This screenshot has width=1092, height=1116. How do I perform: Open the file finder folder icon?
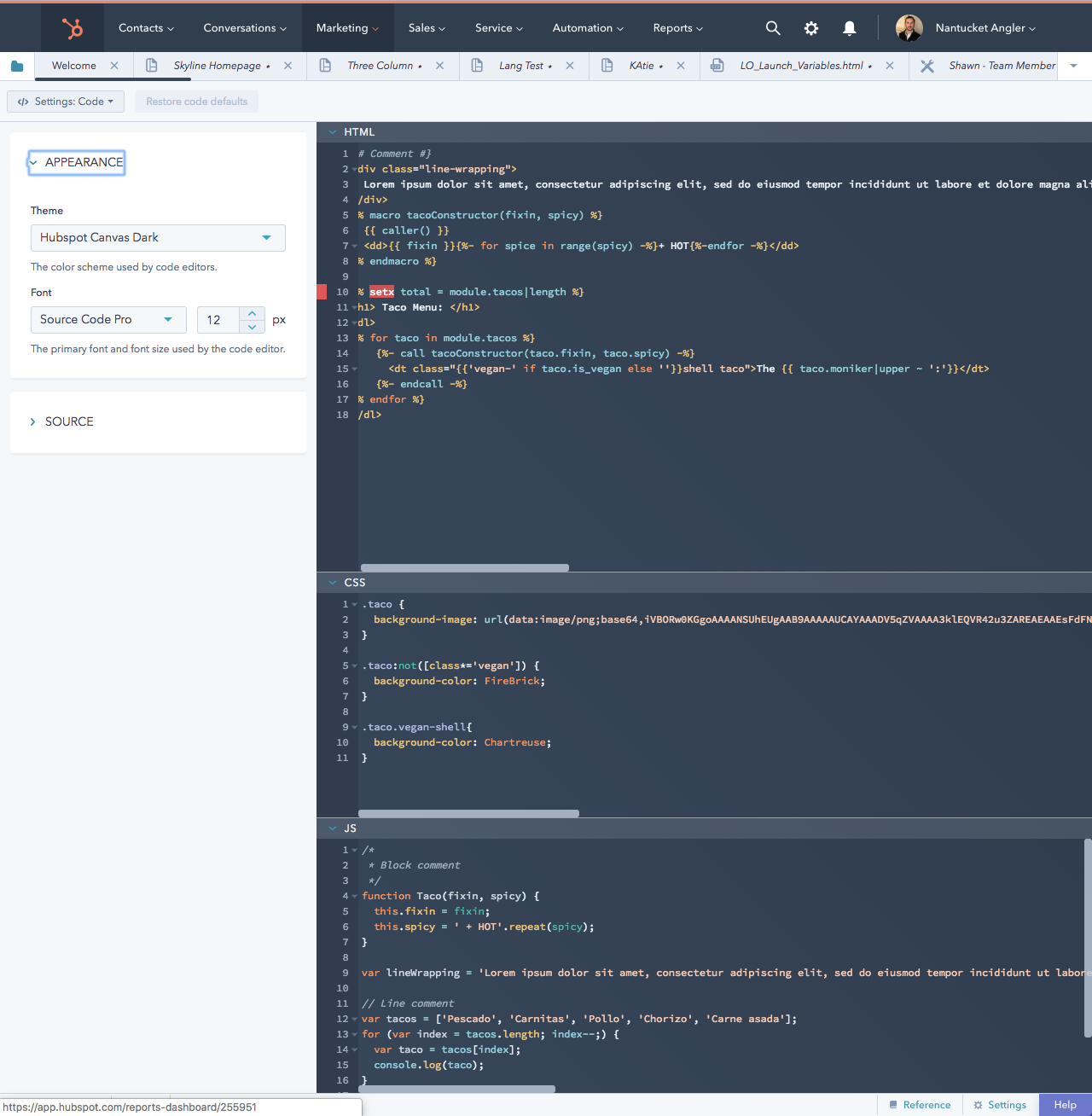[x=17, y=66]
